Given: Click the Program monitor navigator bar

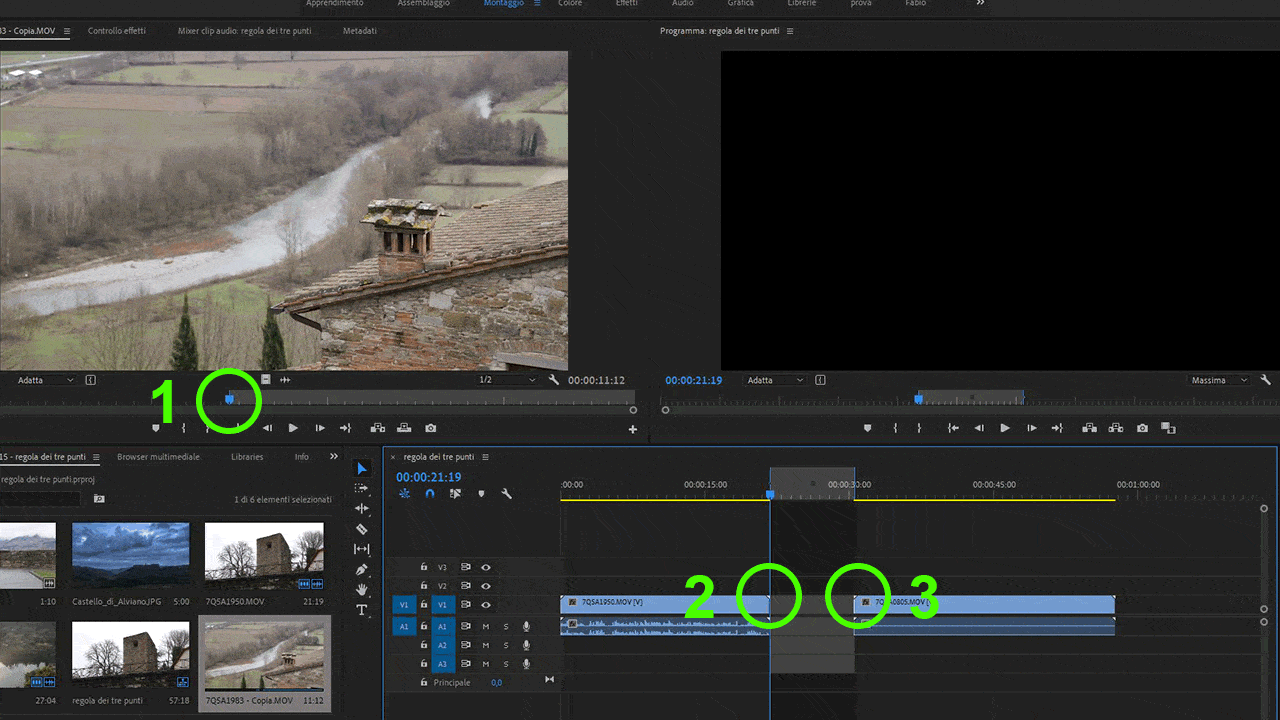Looking at the screenshot, I should click(x=970, y=397).
